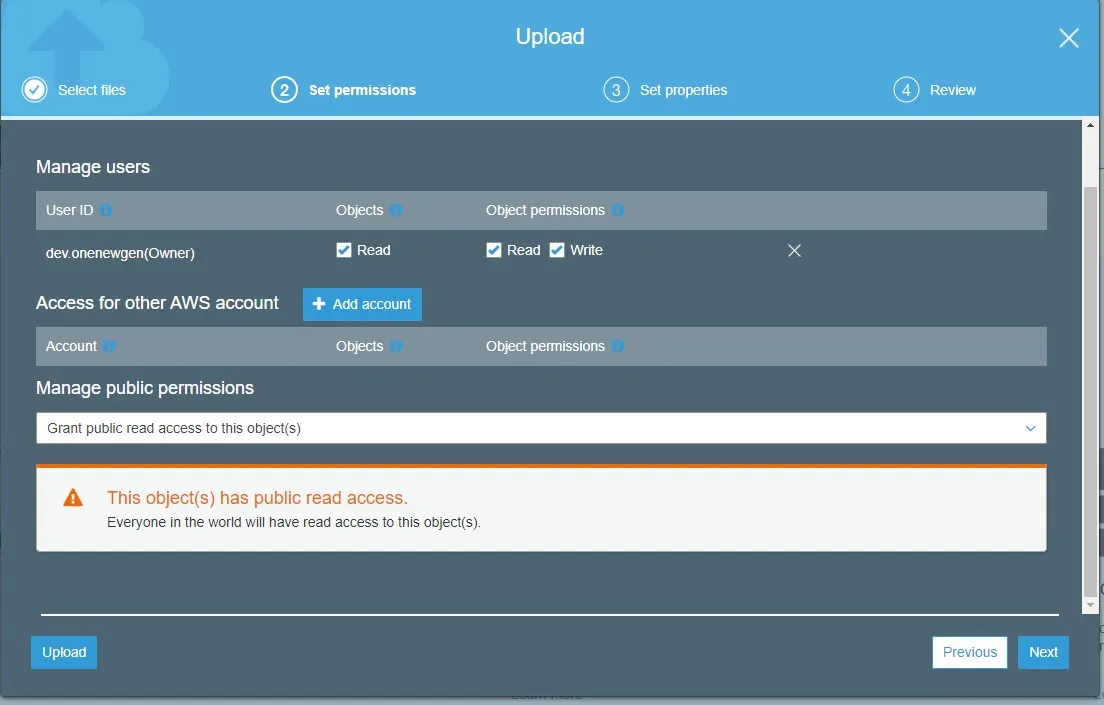1104x705 pixels.
Task: Click the step 4 circle icon
Action: click(x=906, y=89)
